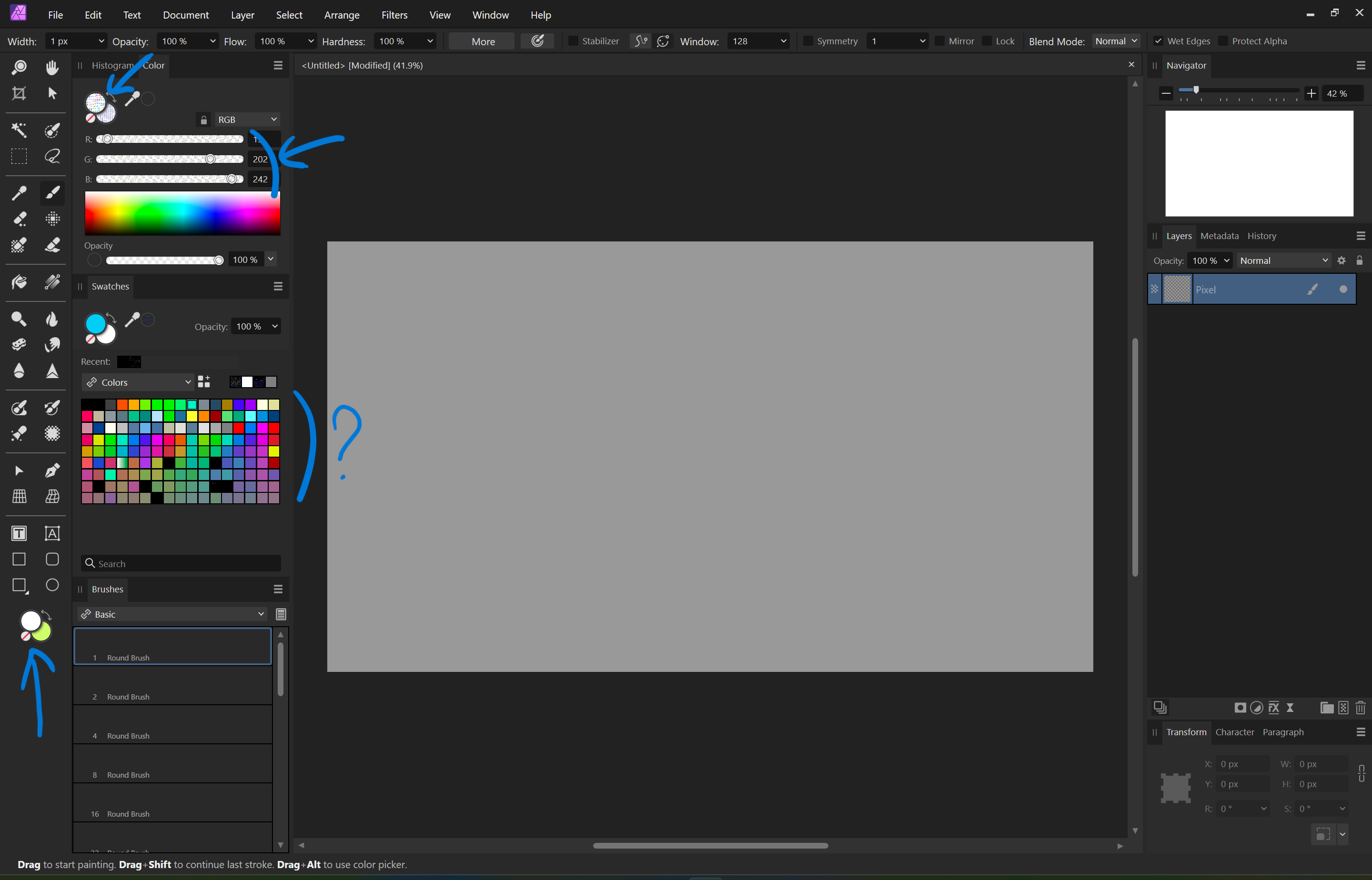Select the Sponge Brush tool
Viewport: 1372px width, 880px height.
19,345
